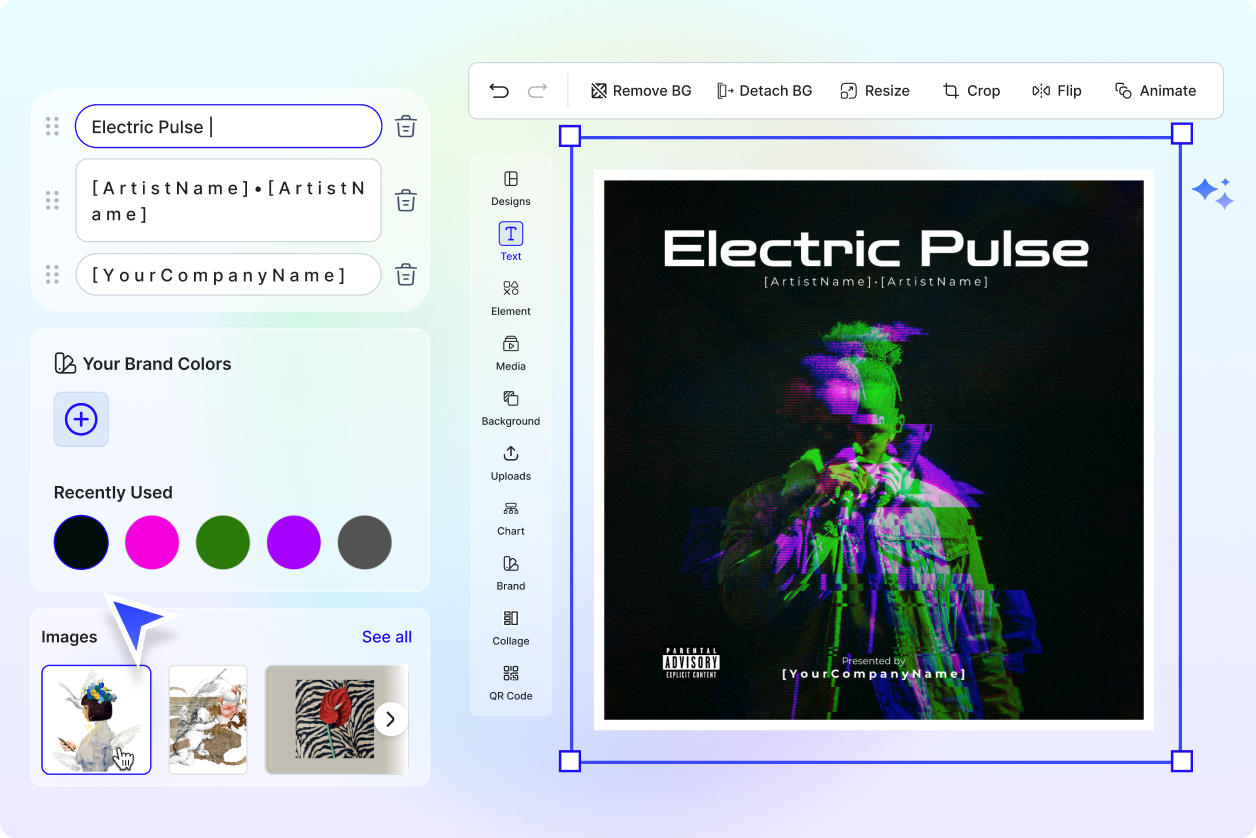Viewport: 1256px width, 838px height.
Task: Choose the Crop tool
Action: (x=971, y=91)
